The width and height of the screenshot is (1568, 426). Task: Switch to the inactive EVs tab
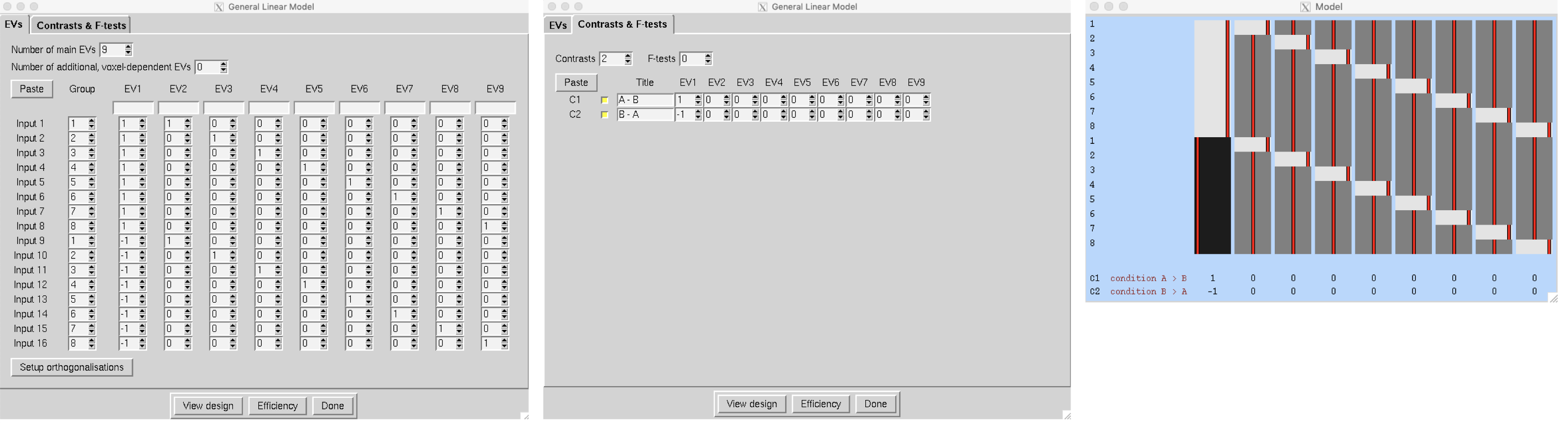coord(558,25)
